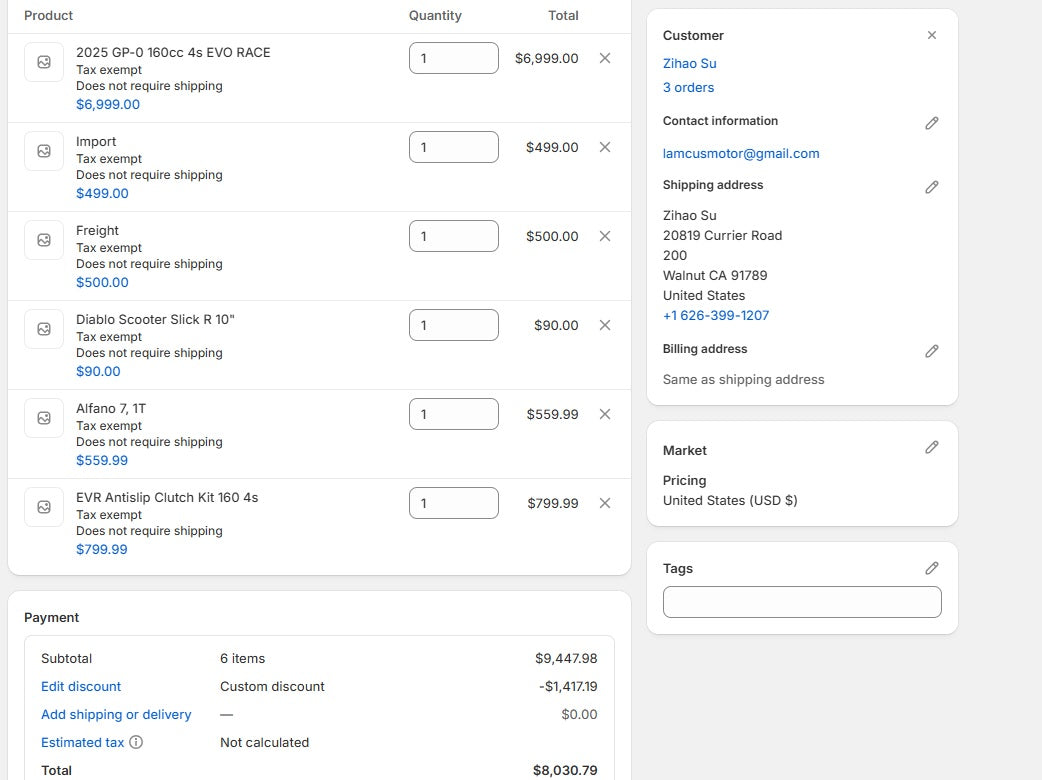Select the product name 2025 GP-0 160cc 4s EVO RACE
Viewport: 1042px width, 780px height.
point(173,52)
